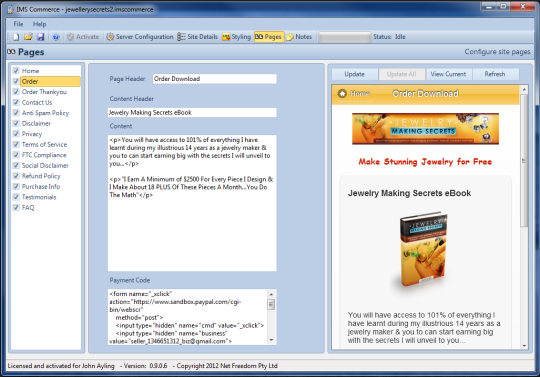Toggle the Order Thankyou checkbox

click(x=16, y=92)
